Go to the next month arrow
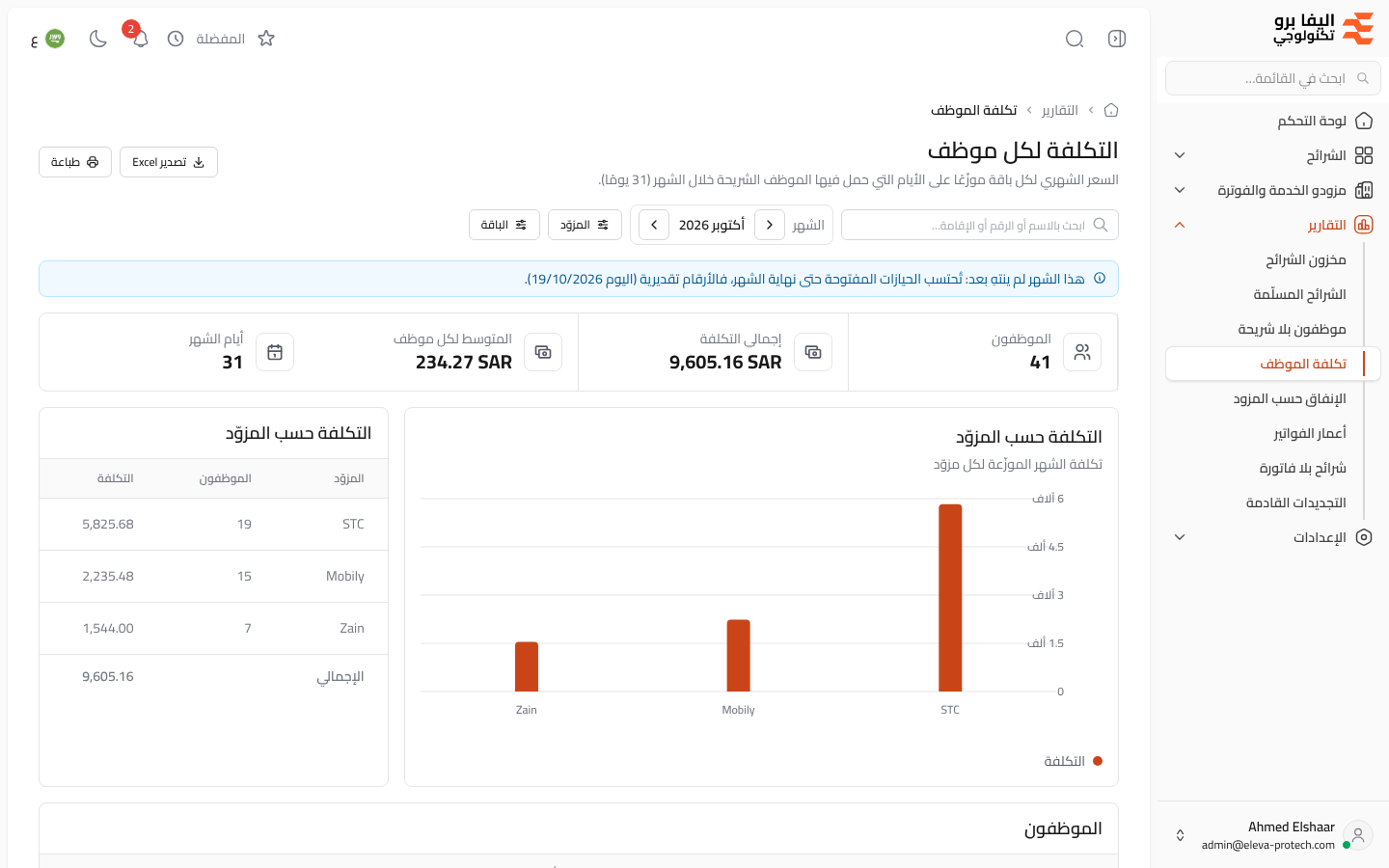1389x868 pixels. pyautogui.click(x=654, y=225)
